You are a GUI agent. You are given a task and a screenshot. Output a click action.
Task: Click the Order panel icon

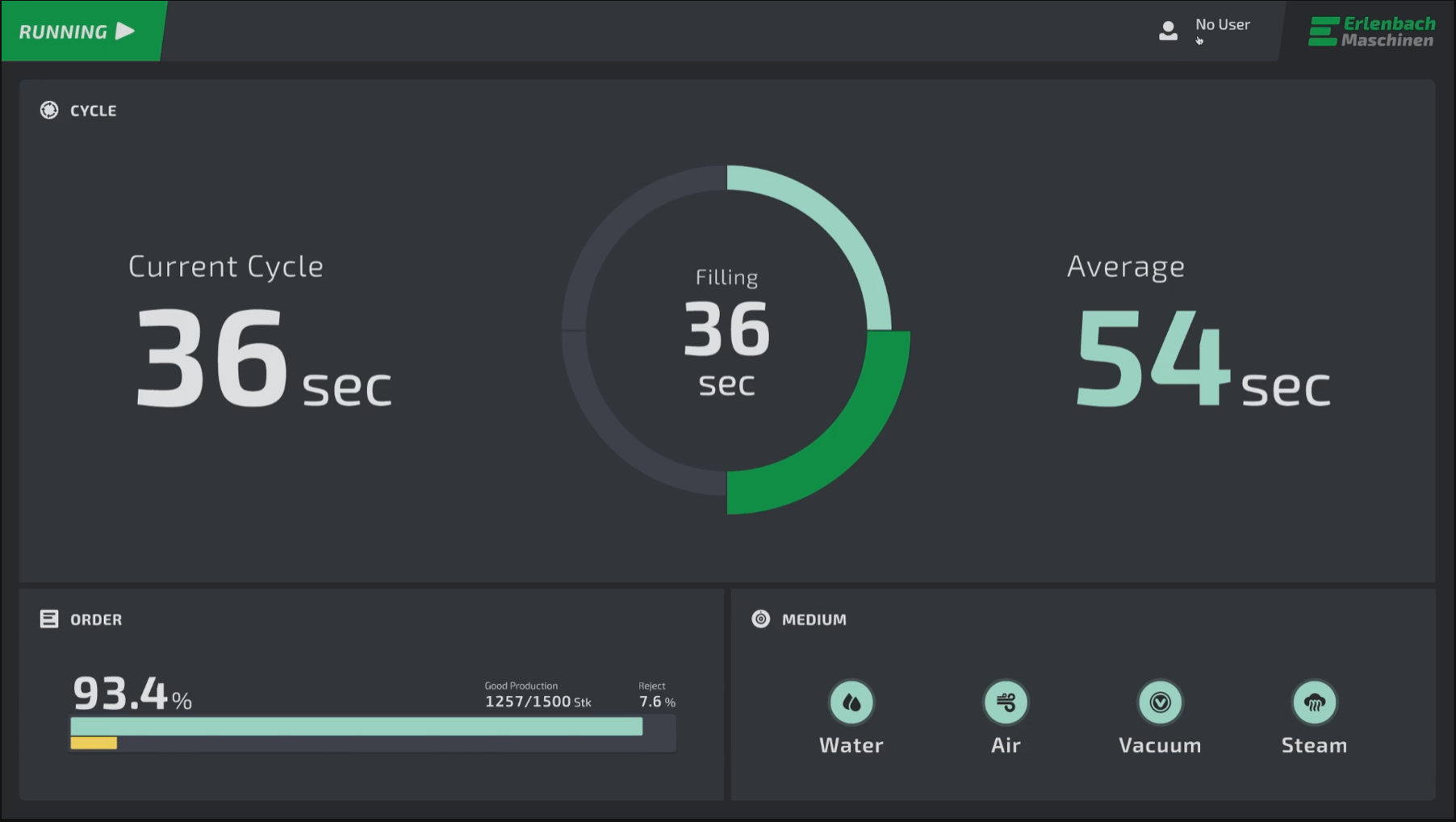(x=49, y=619)
